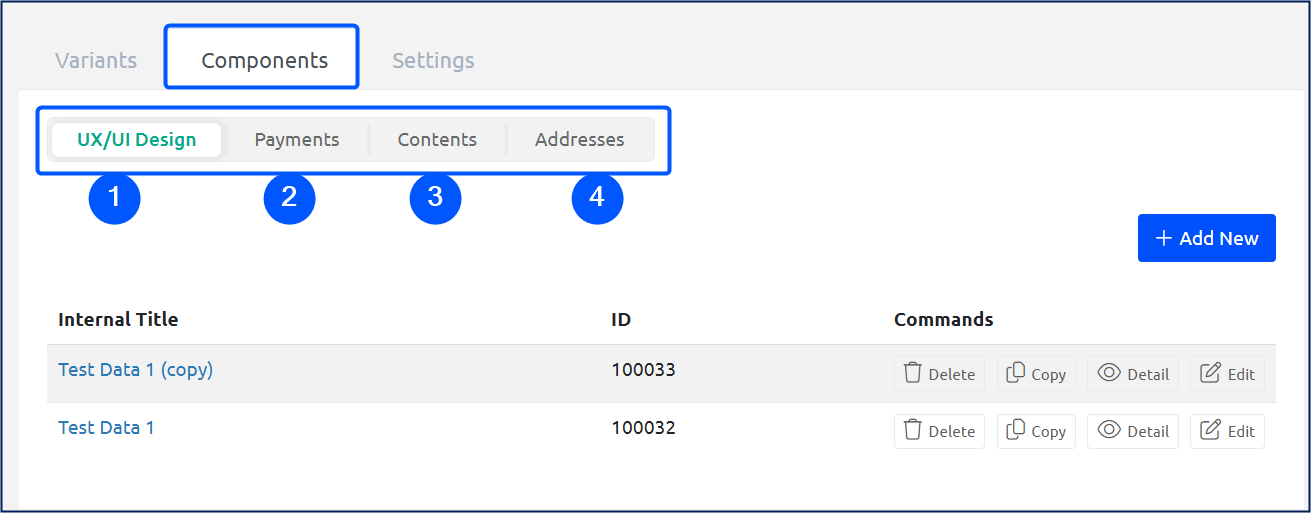Open the Test Data 1 (copy) link
This screenshot has width=1311, height=513.
136,370
